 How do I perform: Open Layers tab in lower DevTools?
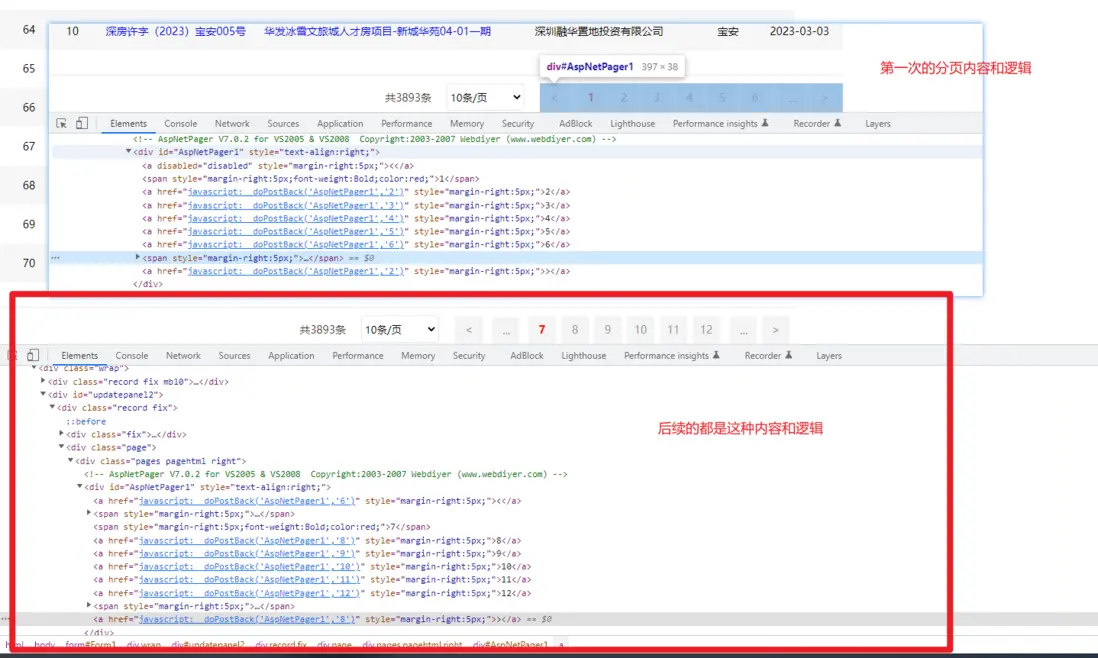(828, 356)
